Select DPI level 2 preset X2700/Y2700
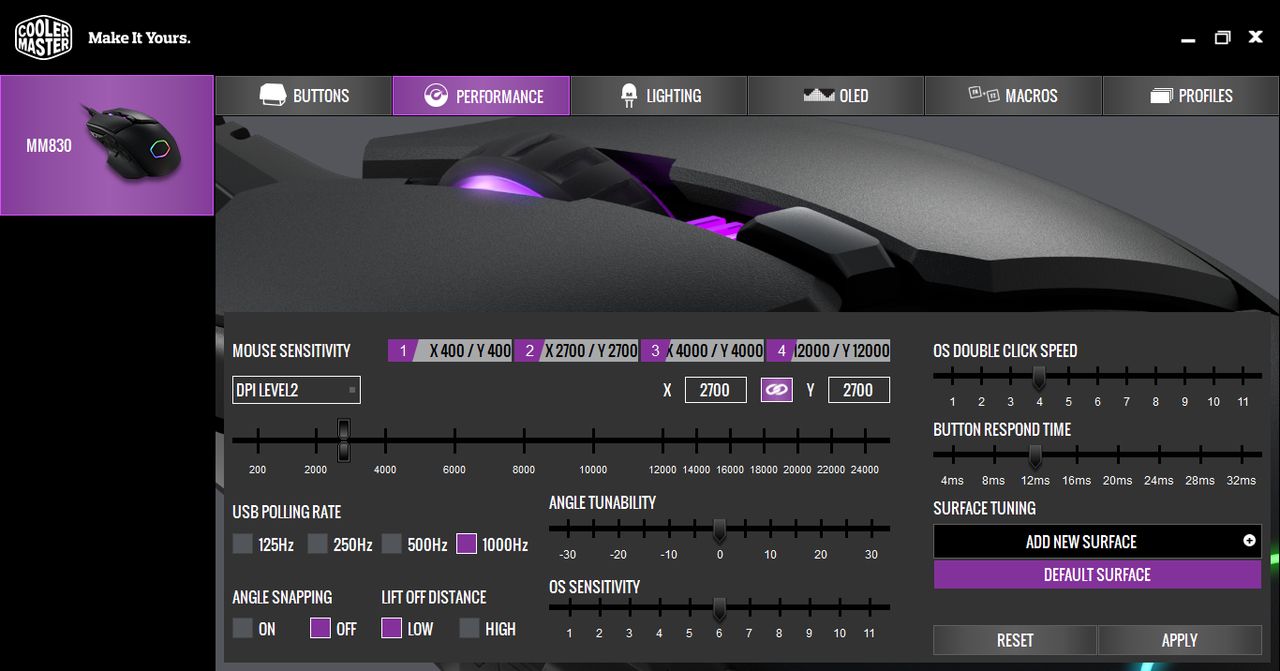This screenshot has width=1280, height=671. click(576, 351)
